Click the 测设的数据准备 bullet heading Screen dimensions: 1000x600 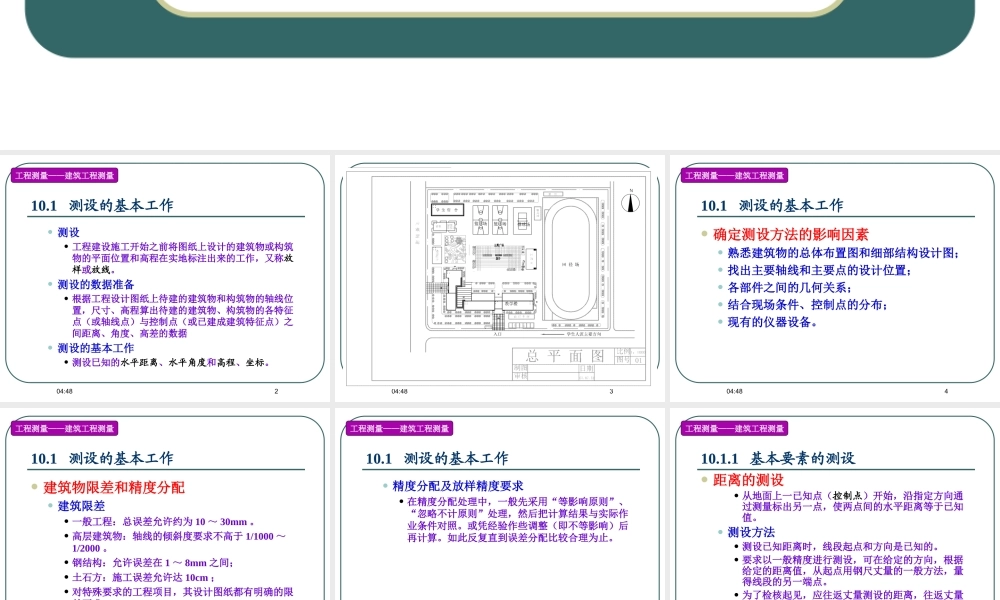pyautogui.click(x=96, y=284)
